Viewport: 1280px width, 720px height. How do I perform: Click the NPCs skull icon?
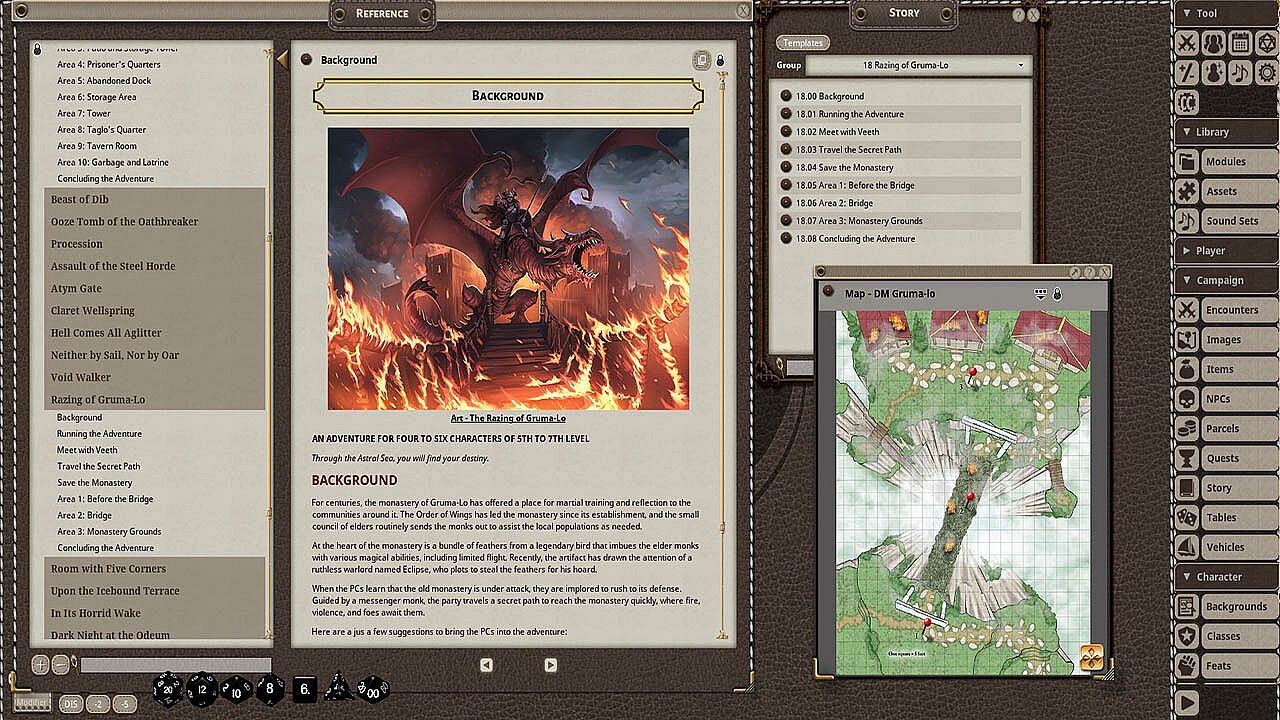point(1187,399)
